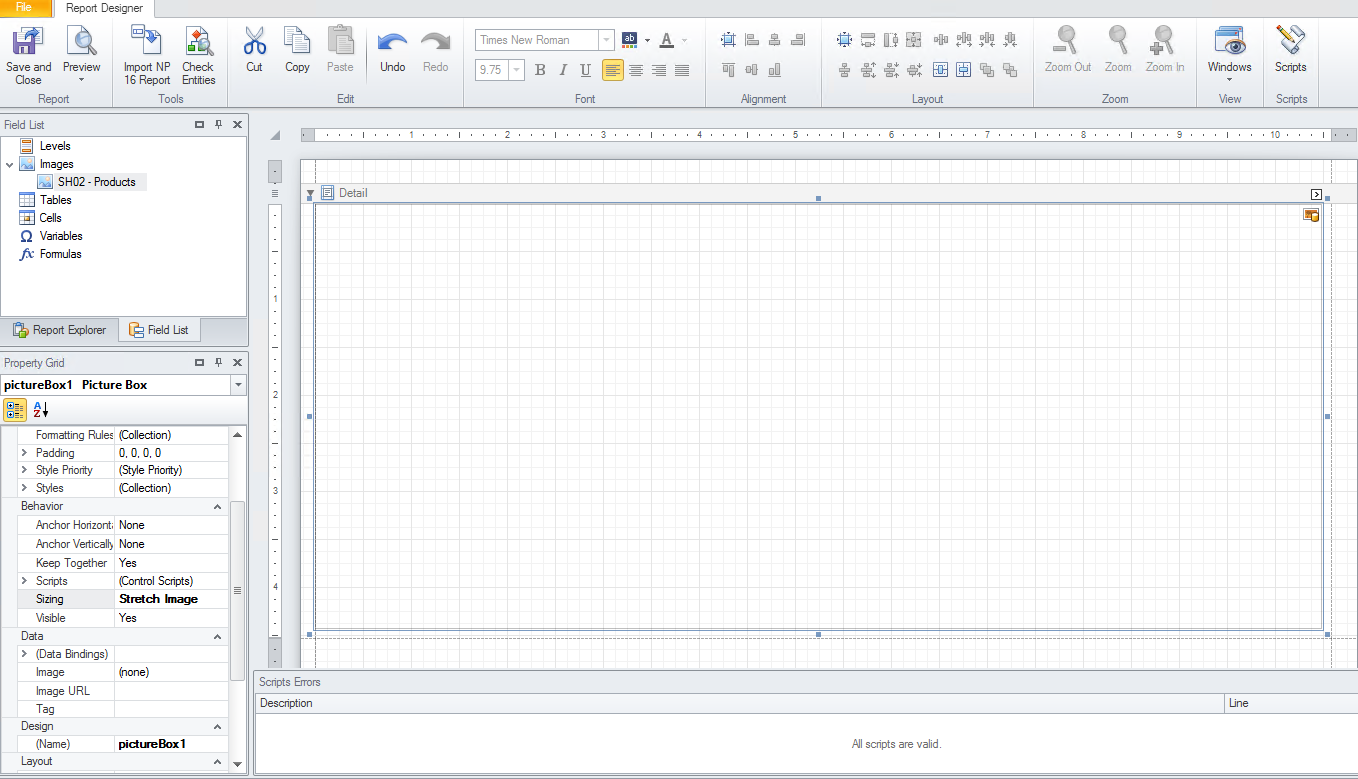This screenshot has width=1358, height=779.
Task: Open the pictureBox1 object selector dropdown
Action: pyautogui.click(x=238, y=385)
